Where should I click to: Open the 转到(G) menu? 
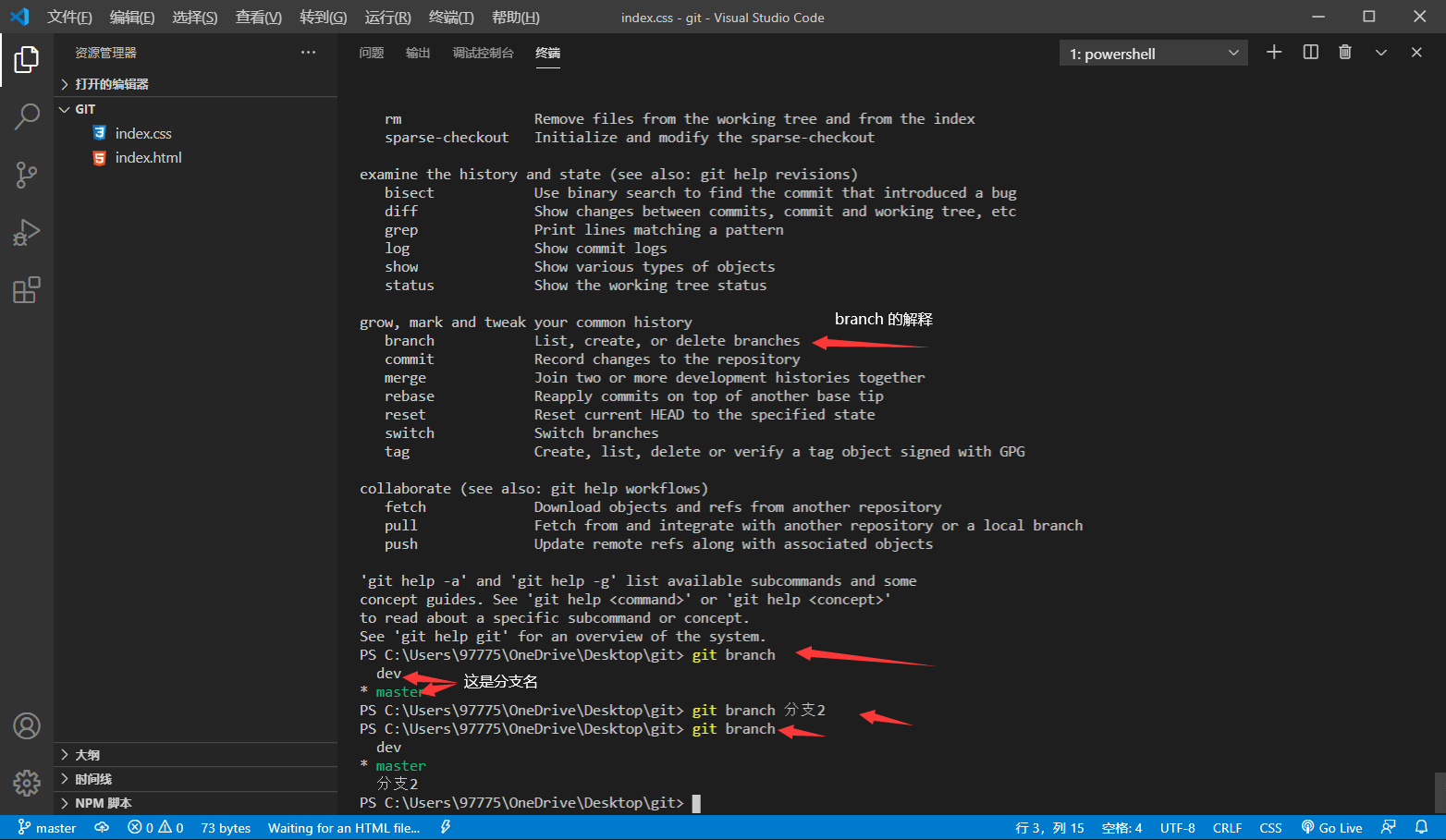click(x=324, y=18)
